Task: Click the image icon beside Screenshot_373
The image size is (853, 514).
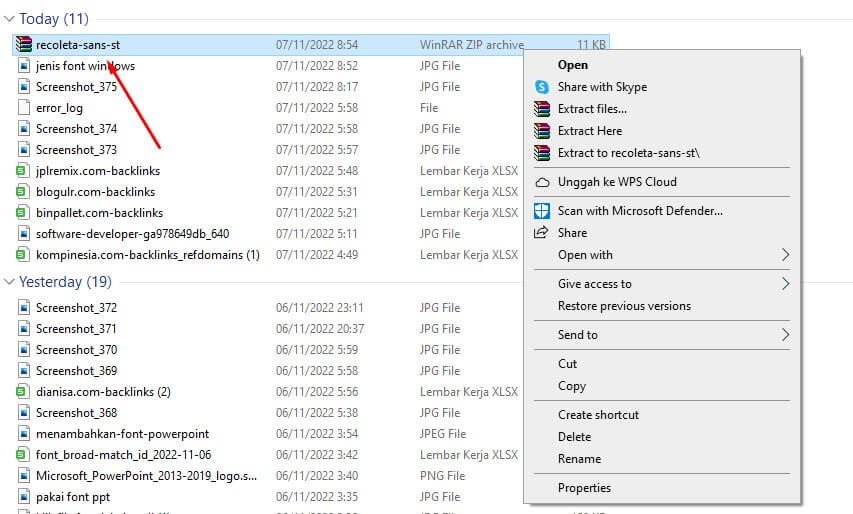Action: 23,150
